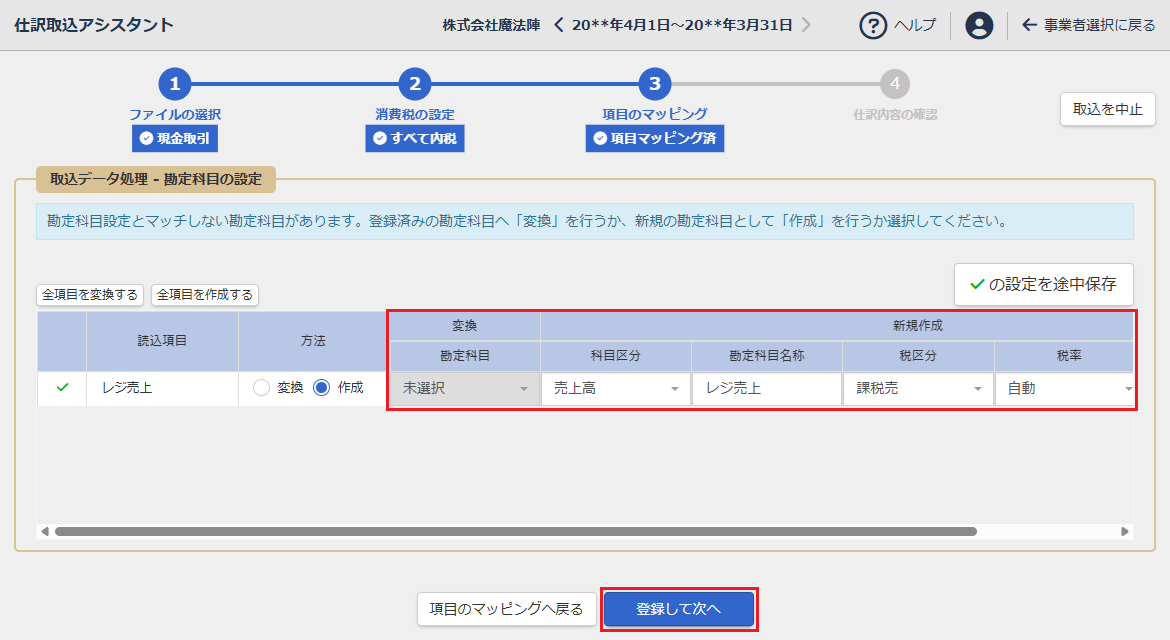The height and width of the screenshot is (640, 1170).
Task: Click the すべて内税 step badge
Action: [x=415, y=139]
